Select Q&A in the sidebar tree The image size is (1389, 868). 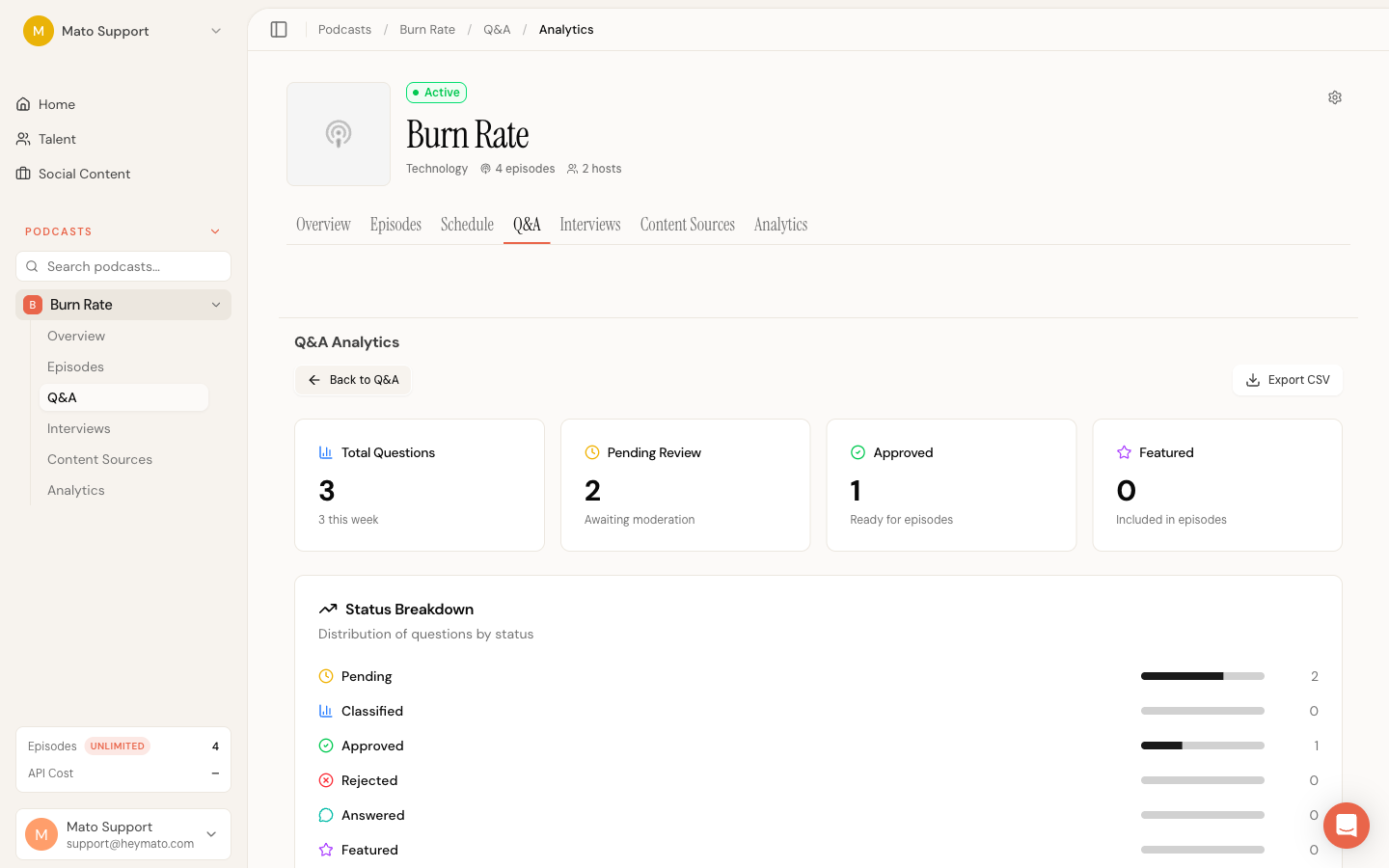(x=123, y=397)
